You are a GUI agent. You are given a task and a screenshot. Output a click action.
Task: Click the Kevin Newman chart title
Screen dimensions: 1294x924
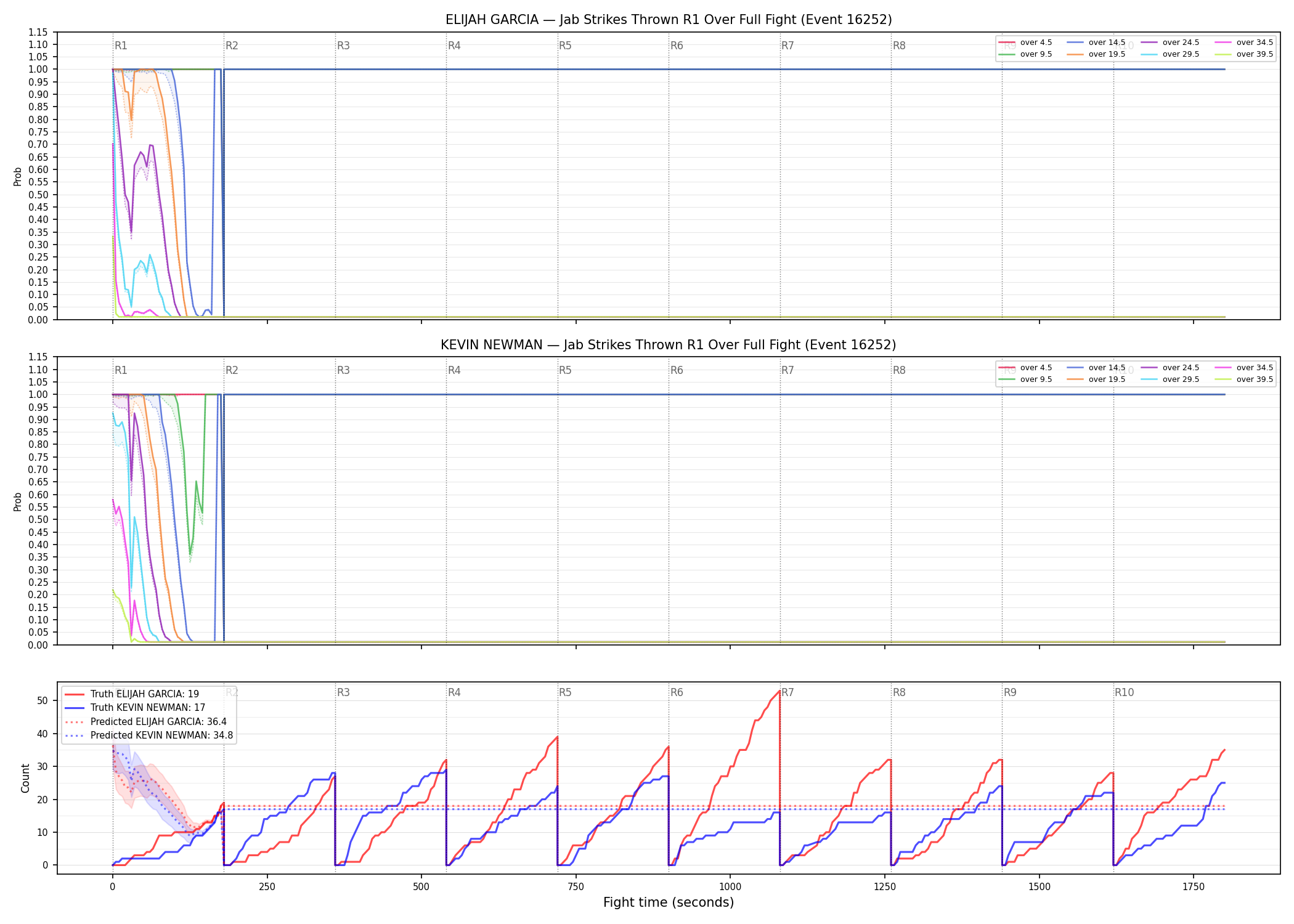(669, 345)
